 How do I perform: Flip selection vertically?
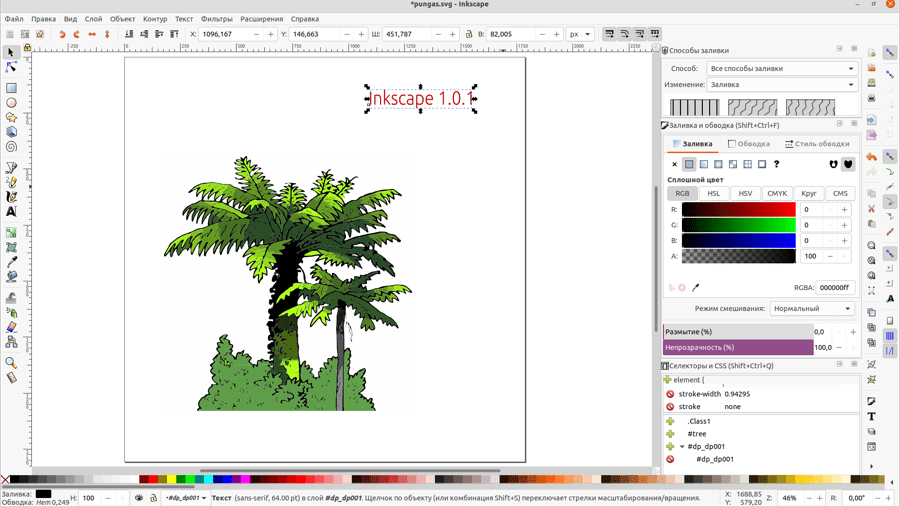click(107, 34)
